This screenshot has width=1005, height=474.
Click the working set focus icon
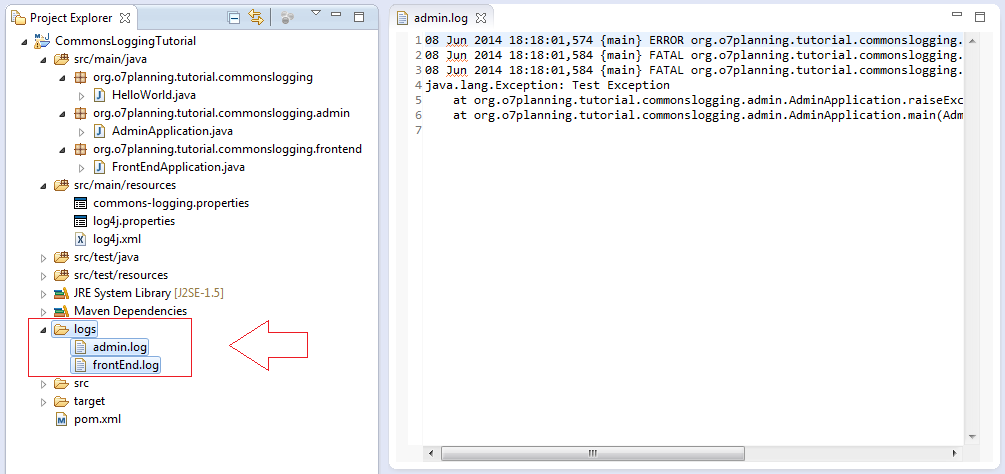pyautogui.click(x=287, y=18)
